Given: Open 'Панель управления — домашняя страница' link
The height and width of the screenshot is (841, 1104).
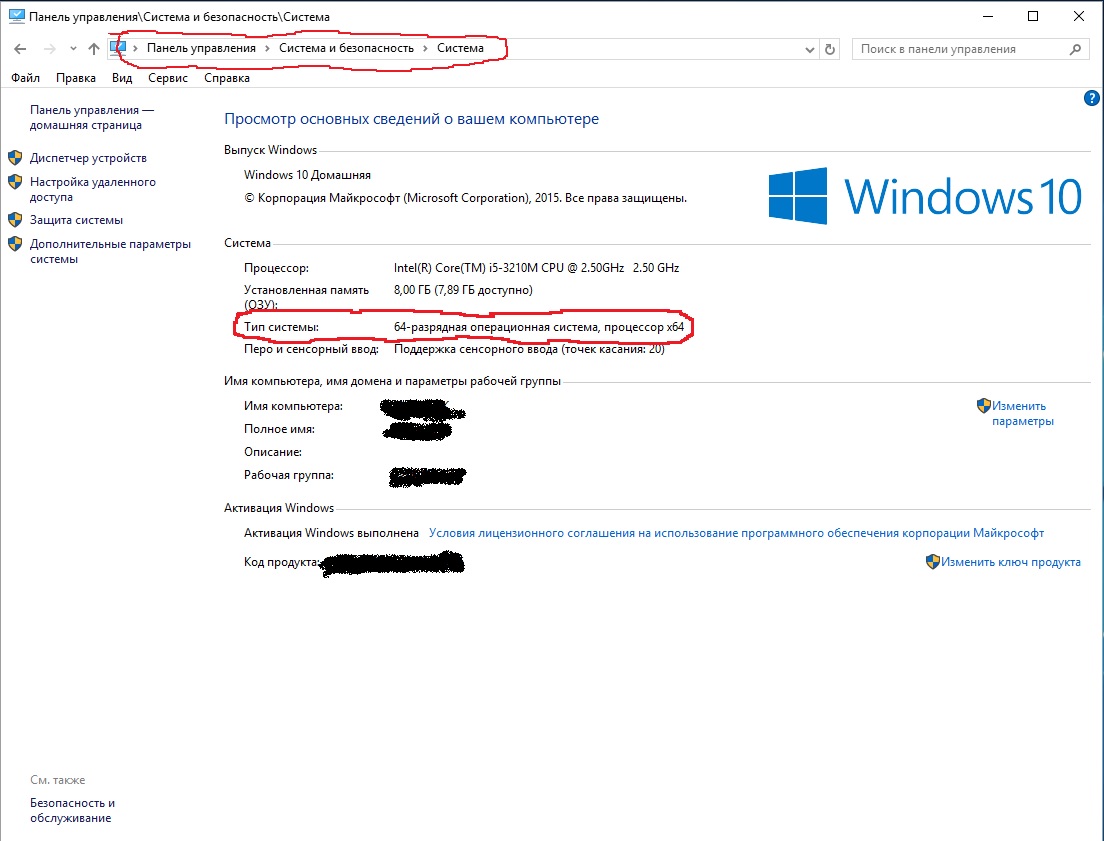Looking at the screenshot, I should (92, 118).
